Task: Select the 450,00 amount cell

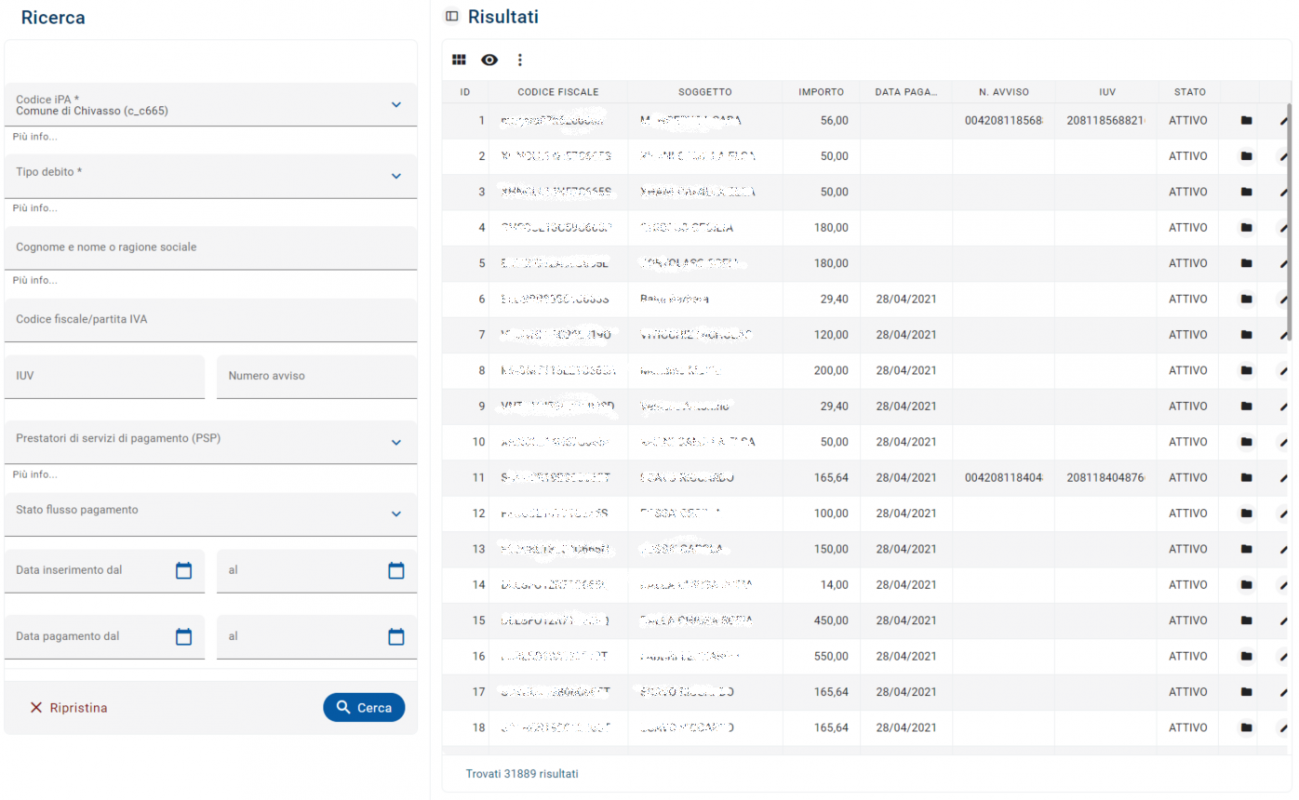Action: [821, 621]
